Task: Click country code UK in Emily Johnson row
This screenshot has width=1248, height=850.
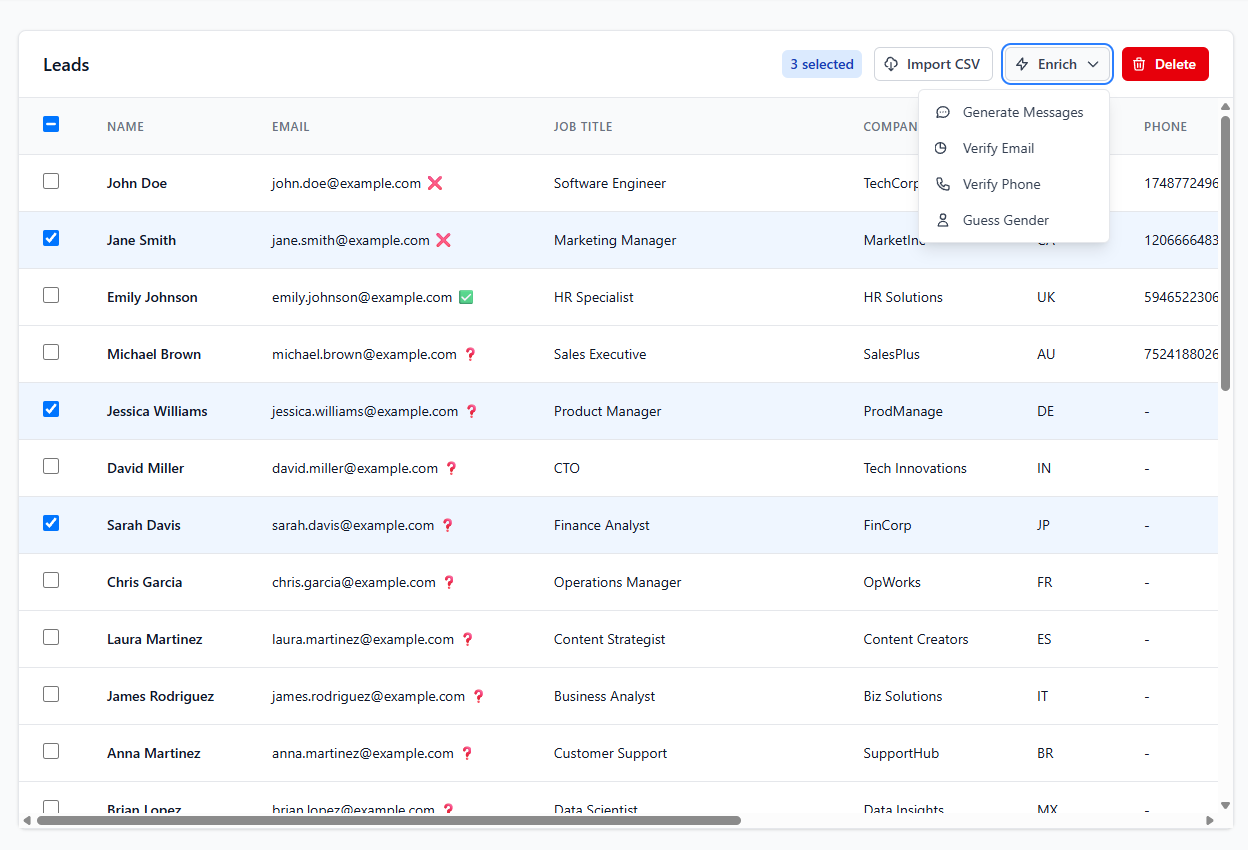Action: coord(1046,297)
